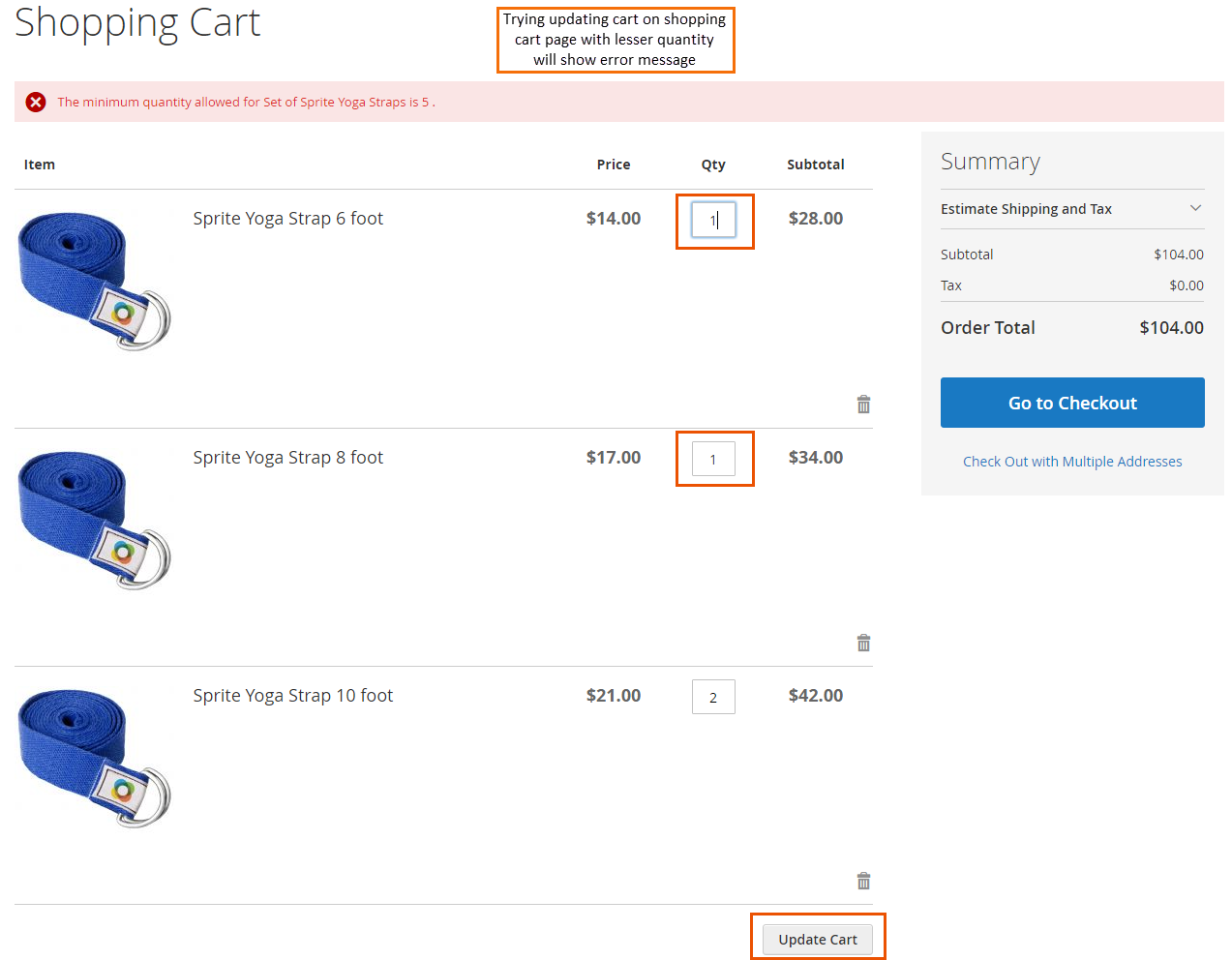View the Sprite Yoga Strap 10 foot picture
This screenshot has height=960, width=1232.
[94, 758]
